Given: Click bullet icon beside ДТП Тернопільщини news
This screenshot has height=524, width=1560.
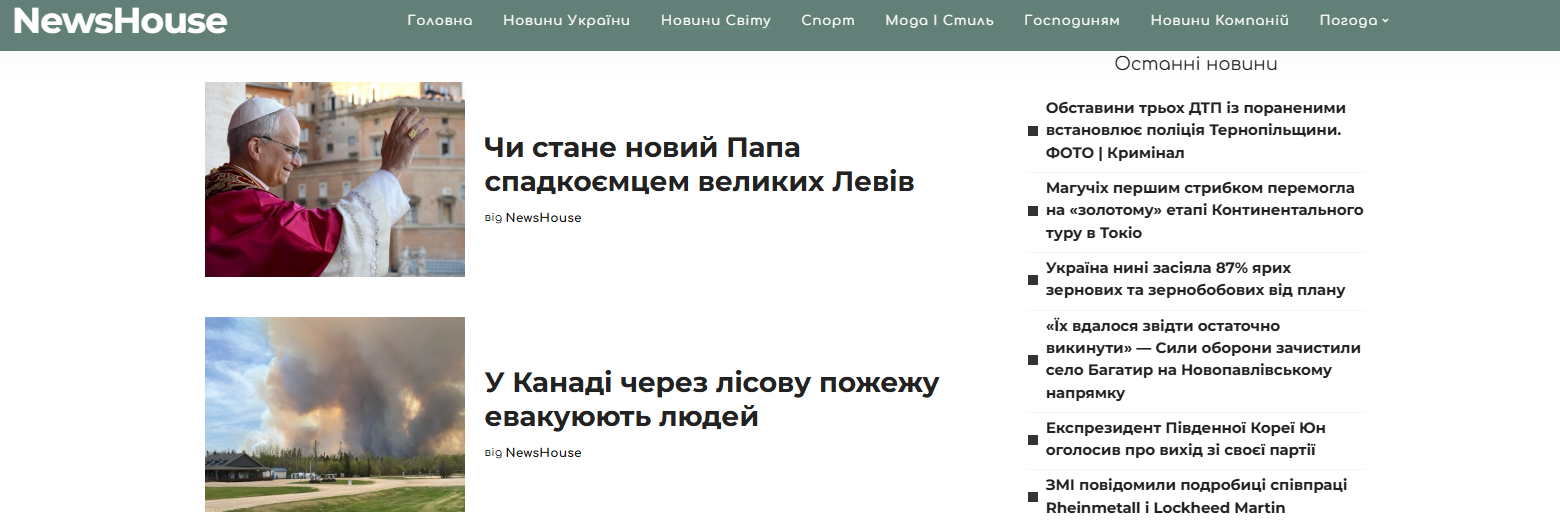Looking at the screenshot, I should tap(1033, 131).
